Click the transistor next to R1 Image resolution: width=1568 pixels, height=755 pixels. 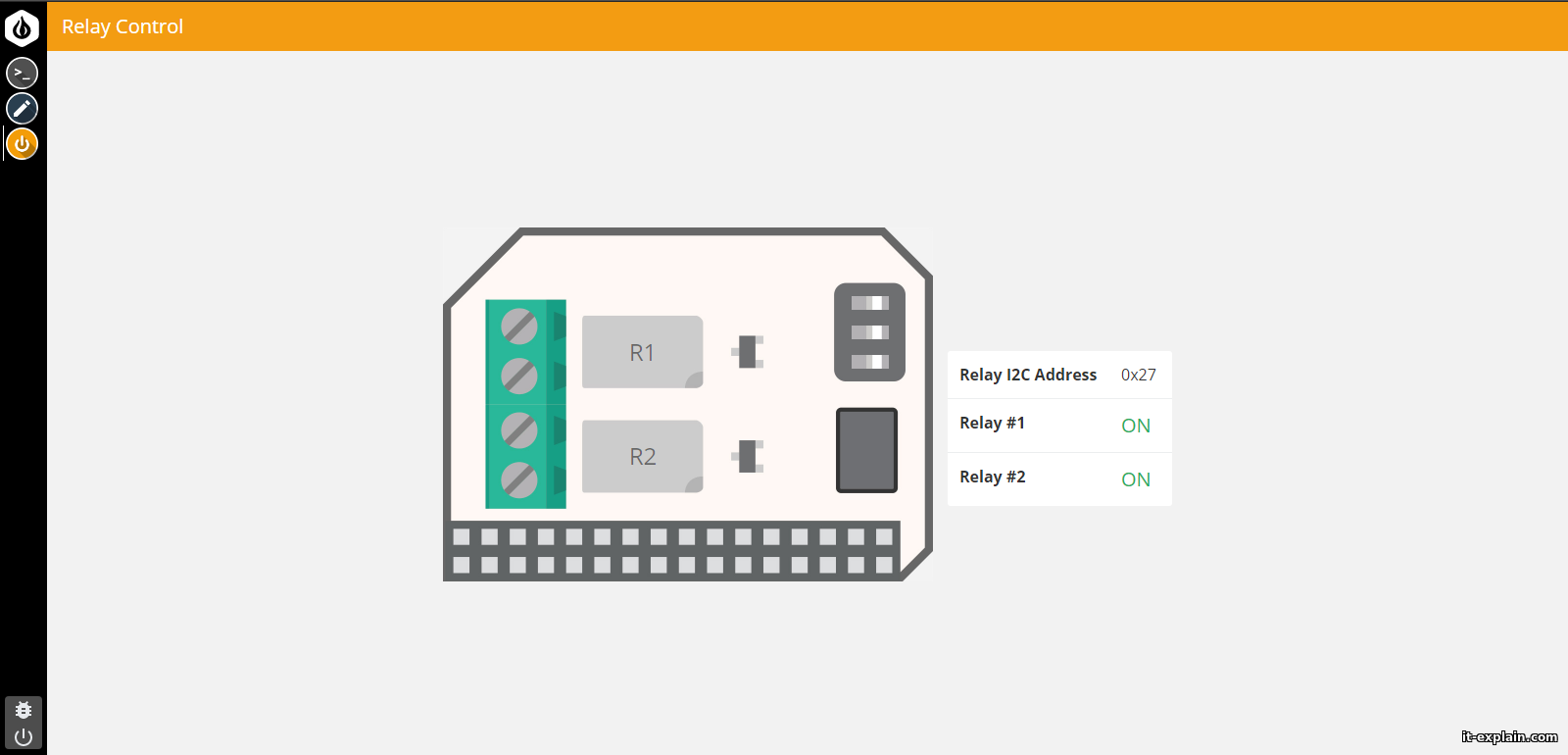(748, 352)
